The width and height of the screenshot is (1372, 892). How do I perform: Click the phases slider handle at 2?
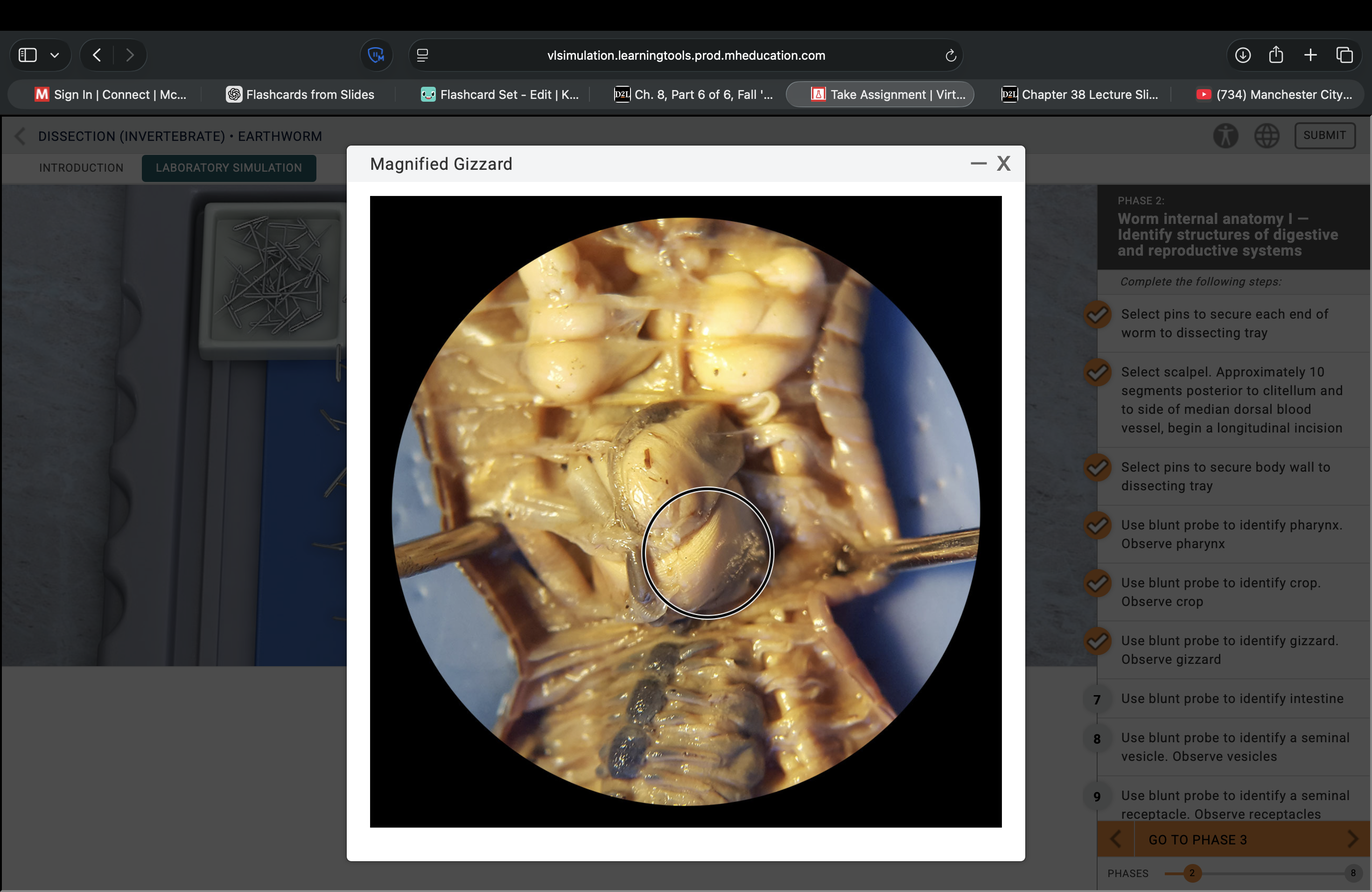point(1191,873)
